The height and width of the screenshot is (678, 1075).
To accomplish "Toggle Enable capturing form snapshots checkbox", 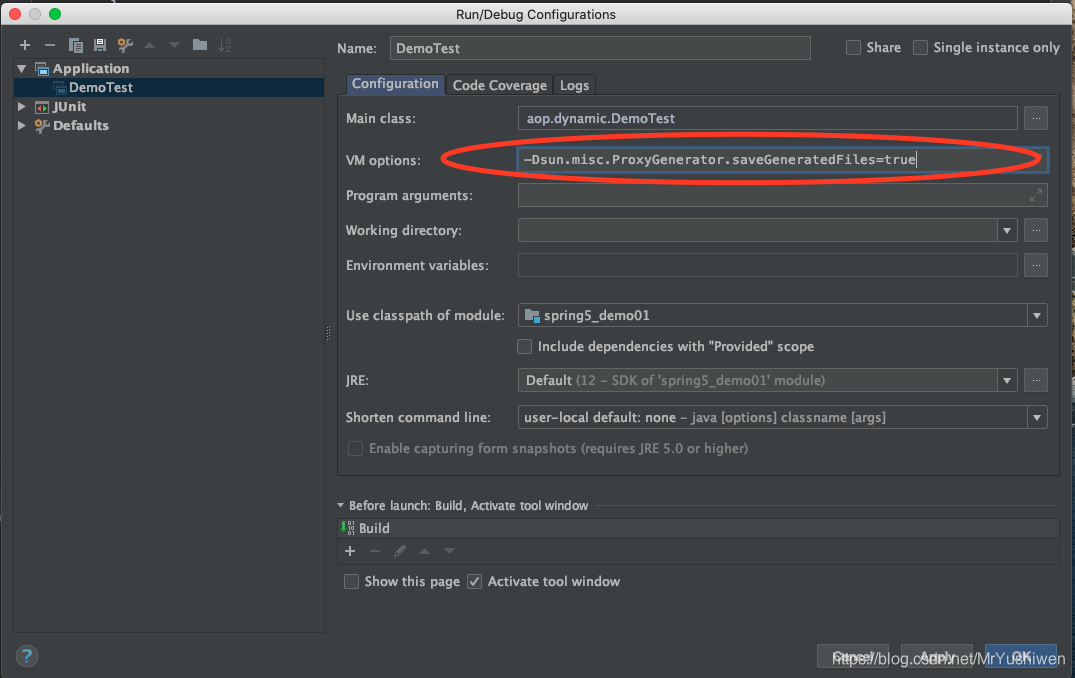I will coord(355,448).
